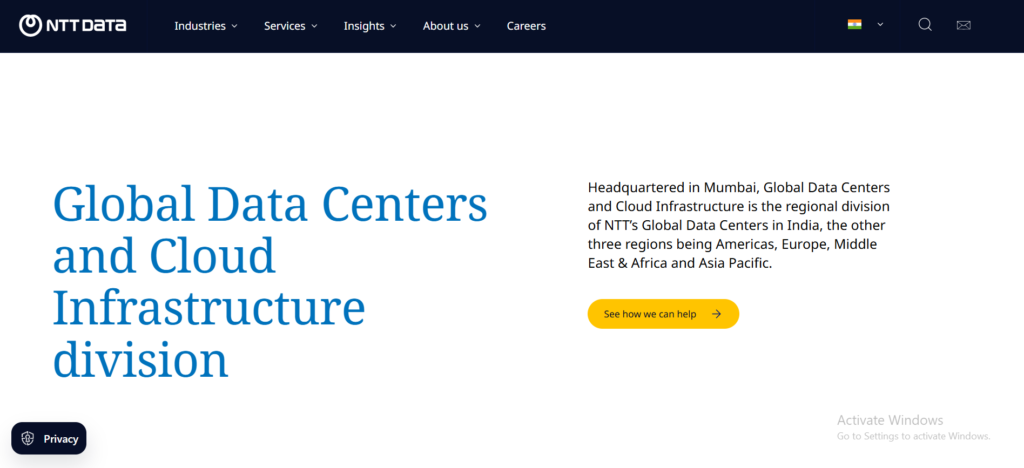Open the Insights menu
The image size is (1024, 468).
coord(370,26)
